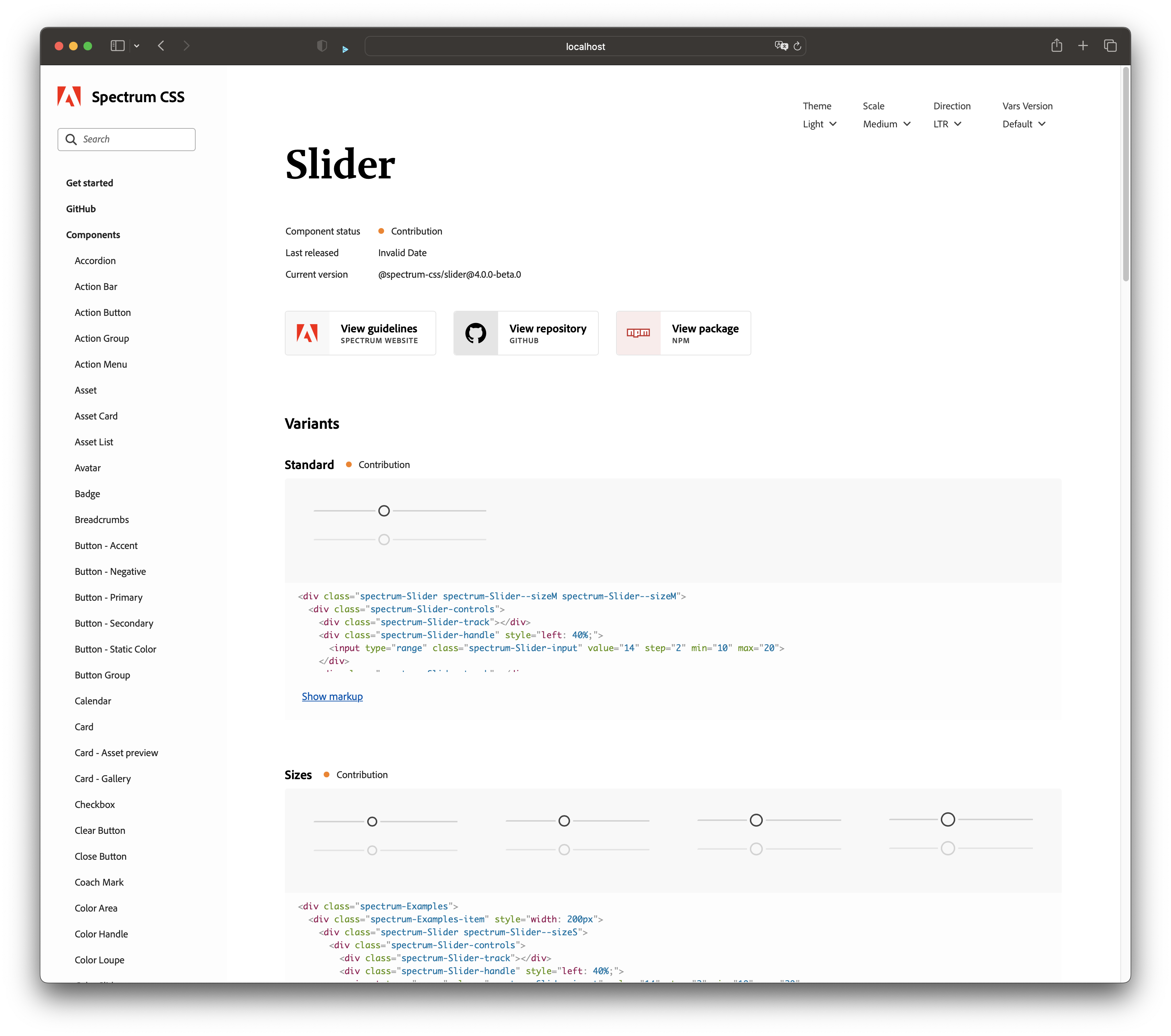Click the Show markup link

tap(332, 697)
